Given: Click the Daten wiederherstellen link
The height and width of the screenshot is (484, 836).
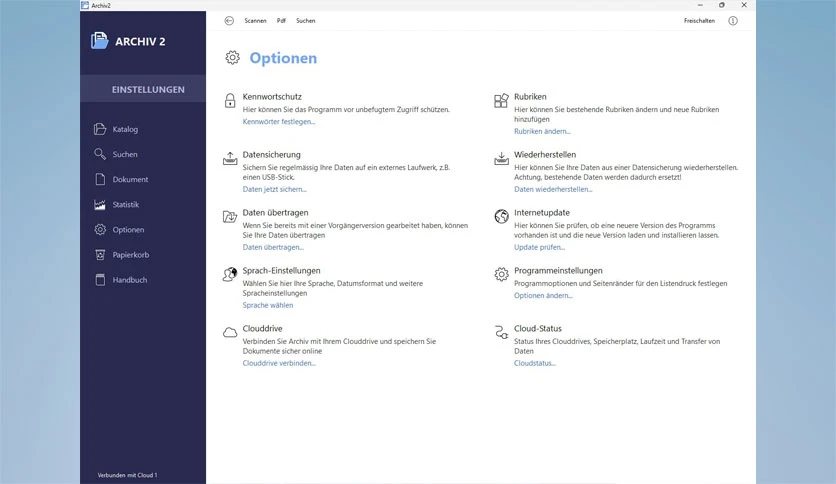Looking at the screenshot, I should (x=553, y=189).
